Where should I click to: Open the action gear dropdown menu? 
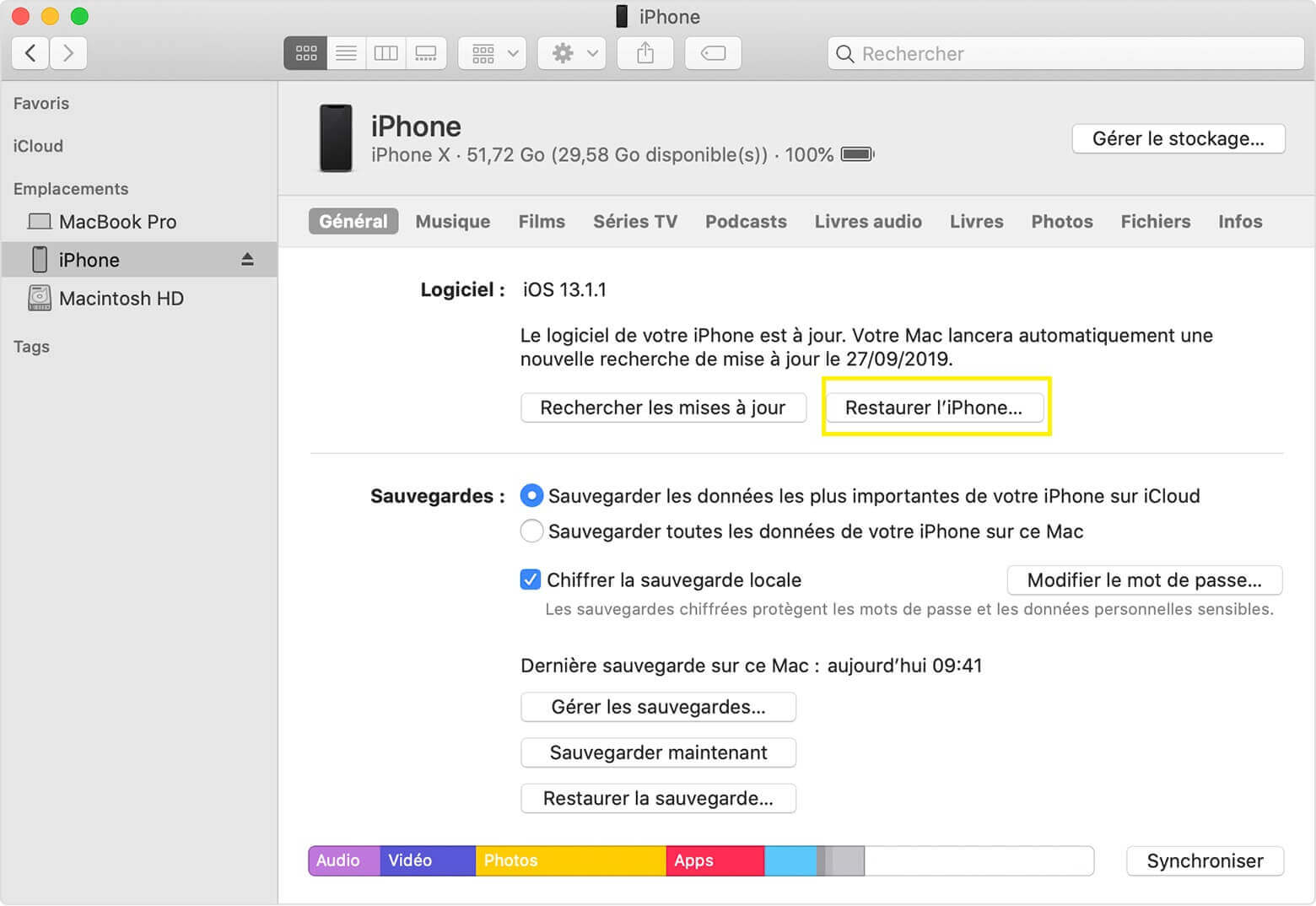(571, 53)
